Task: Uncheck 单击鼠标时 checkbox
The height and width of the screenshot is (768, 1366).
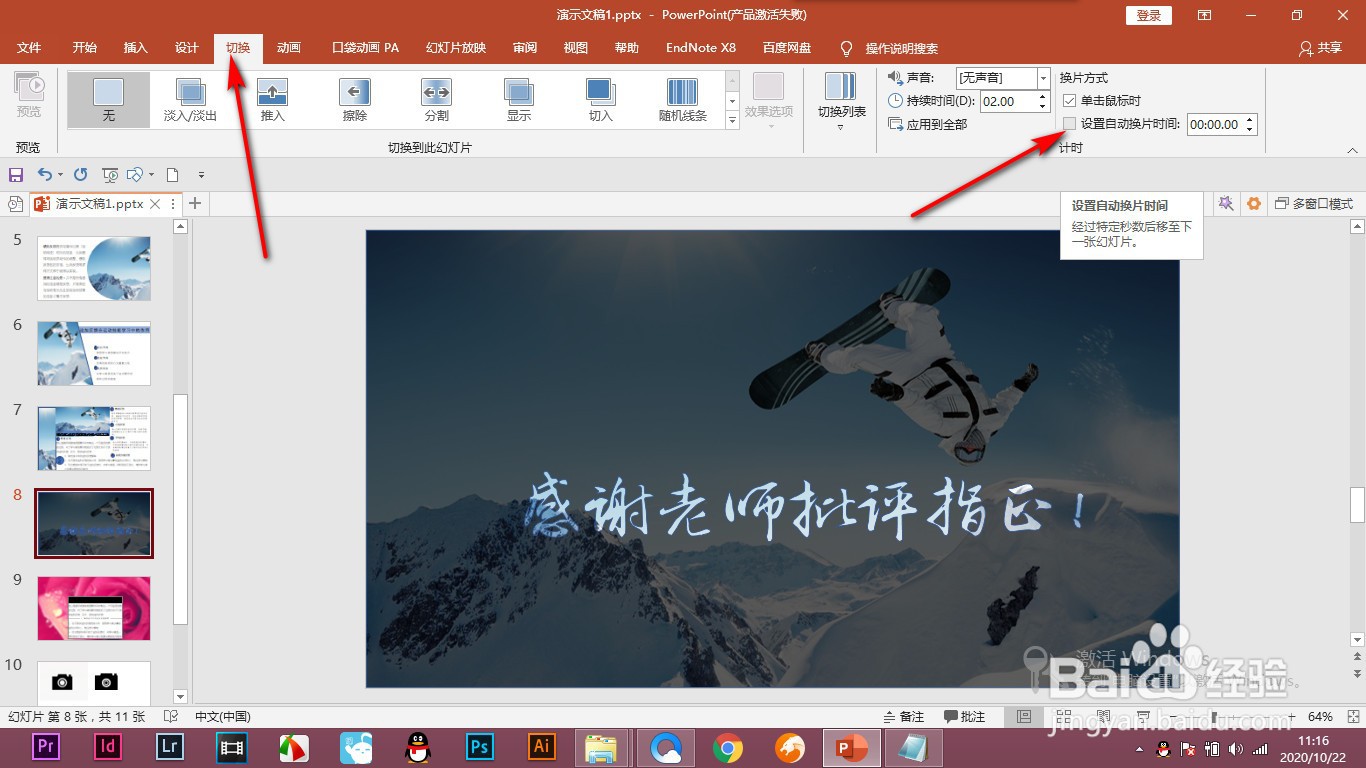Action: click(1069, 101)
